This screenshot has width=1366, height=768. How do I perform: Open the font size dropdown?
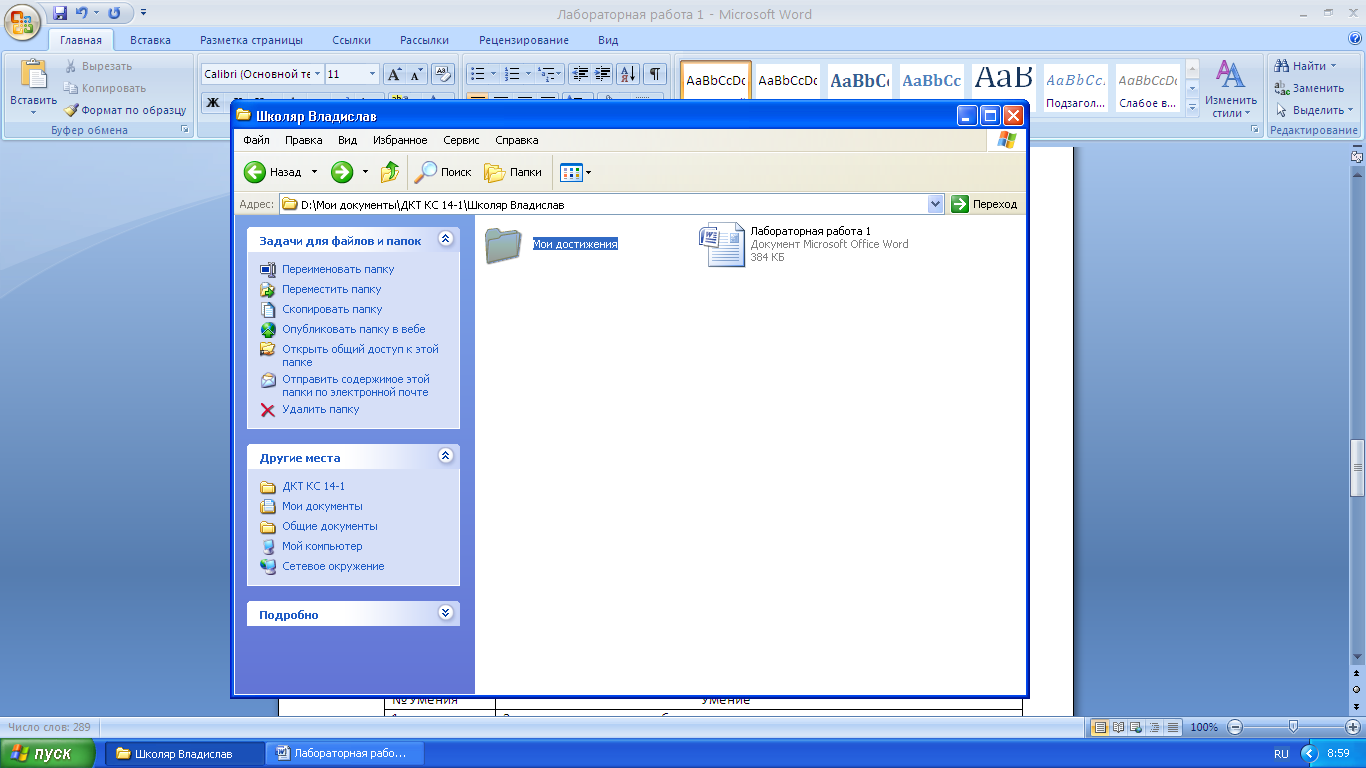click(x=373, y=74)
